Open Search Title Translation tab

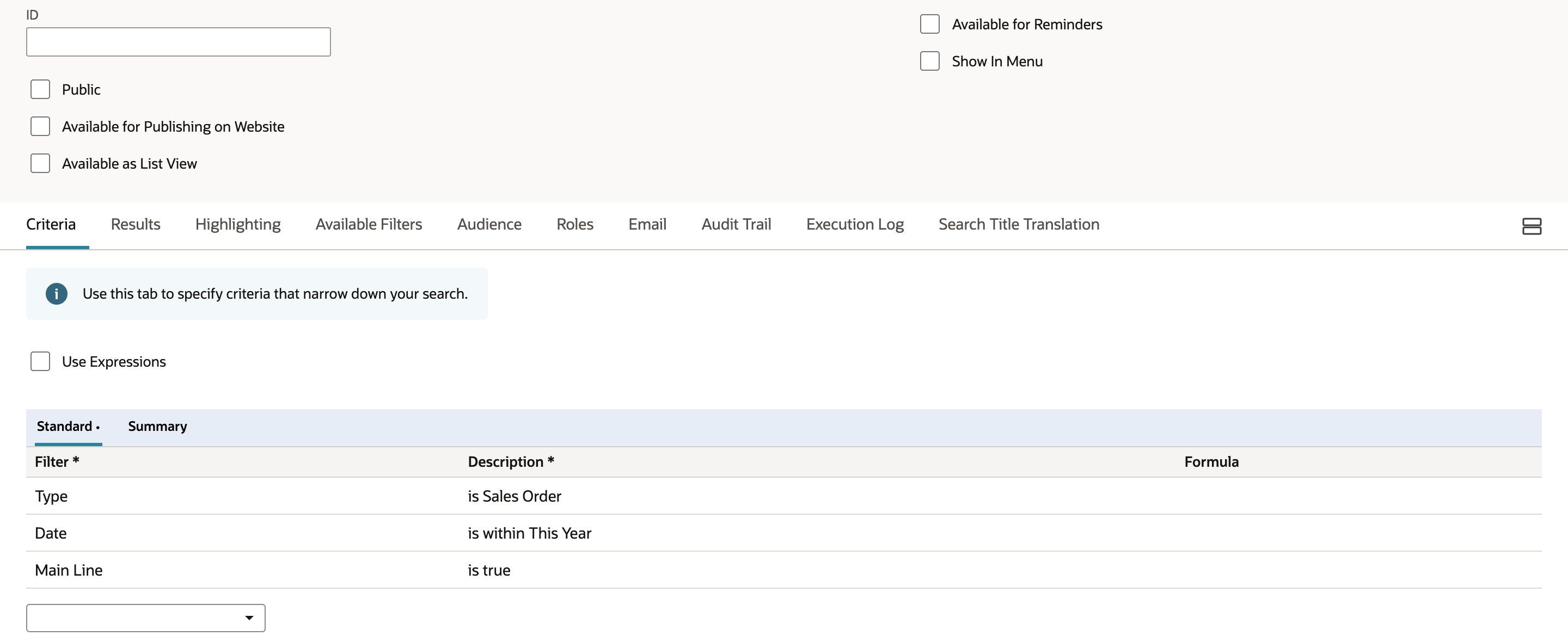pyautogui.click(x=1018, y=225)
